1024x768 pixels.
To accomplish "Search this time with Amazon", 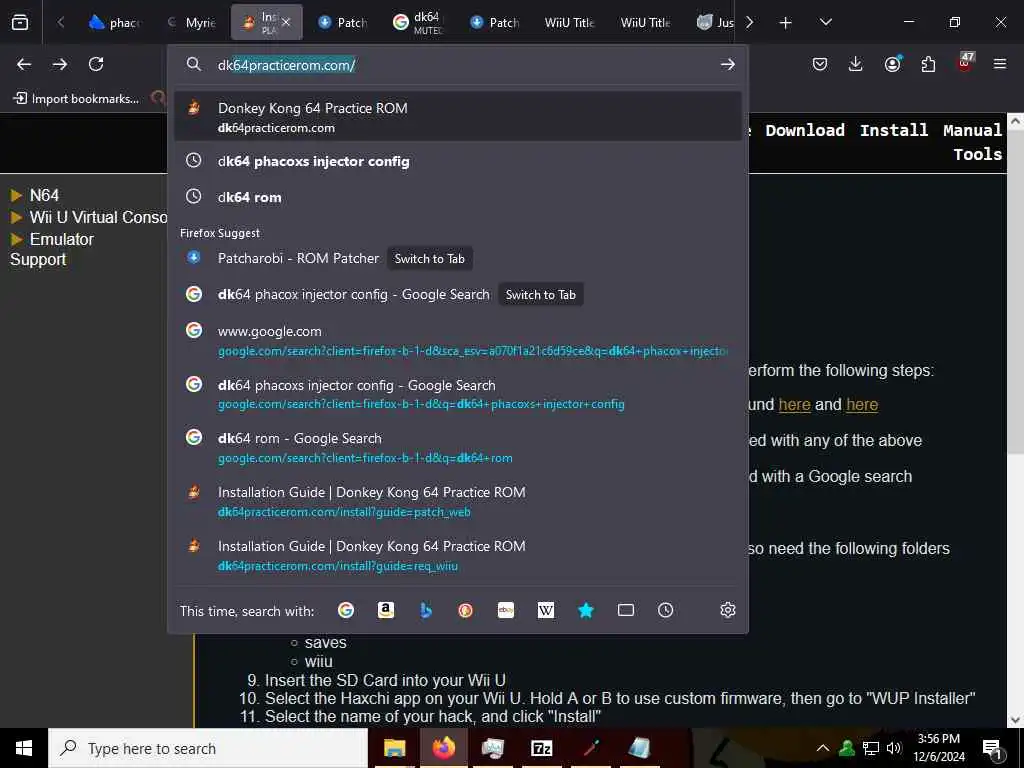I will [x=386, y=610].
